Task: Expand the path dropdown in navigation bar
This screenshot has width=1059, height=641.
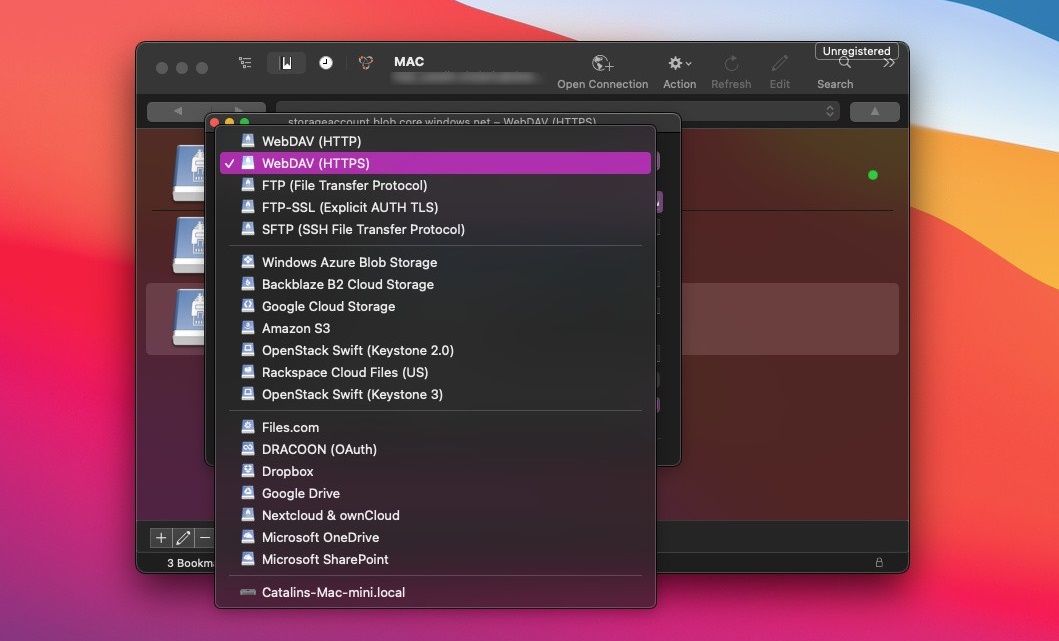Action: click(x=830, y=111)
